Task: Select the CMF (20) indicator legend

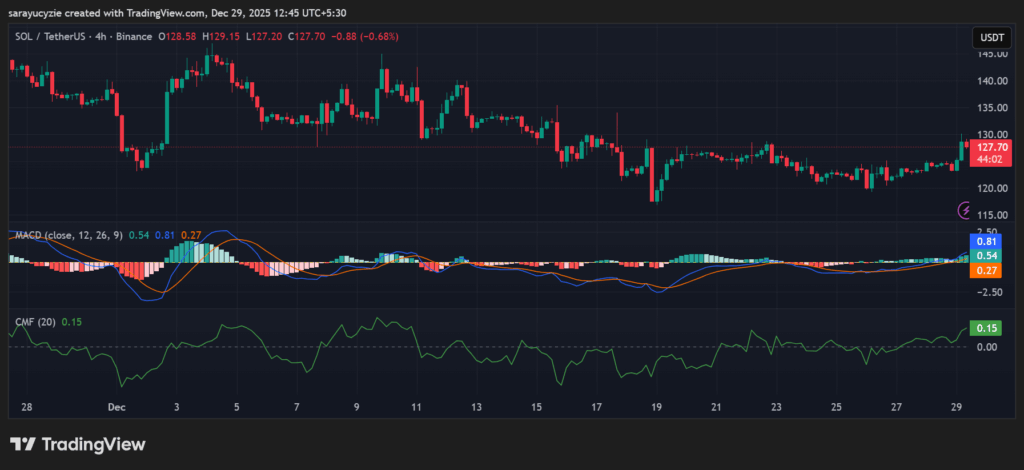Action: tap(35, 321)
